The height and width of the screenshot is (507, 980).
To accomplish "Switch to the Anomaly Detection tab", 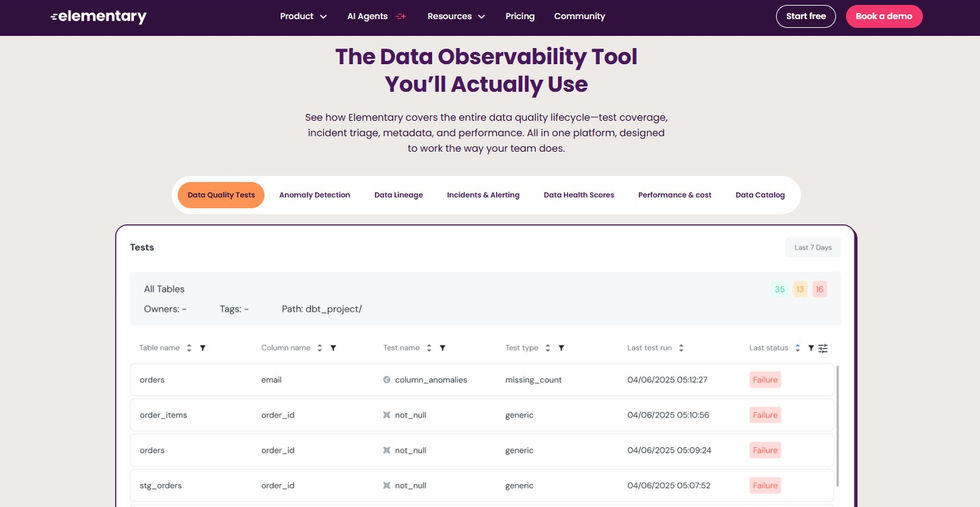I will click(x=314, y=195).
